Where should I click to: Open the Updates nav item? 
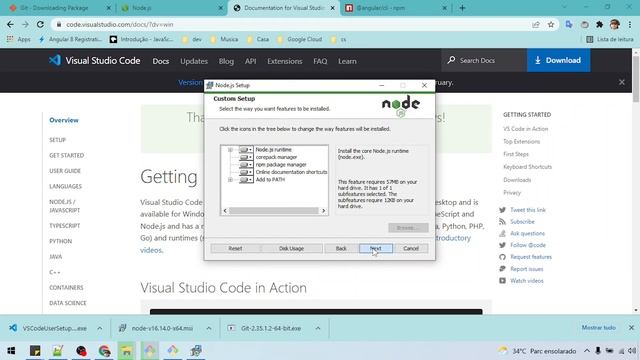194,61
